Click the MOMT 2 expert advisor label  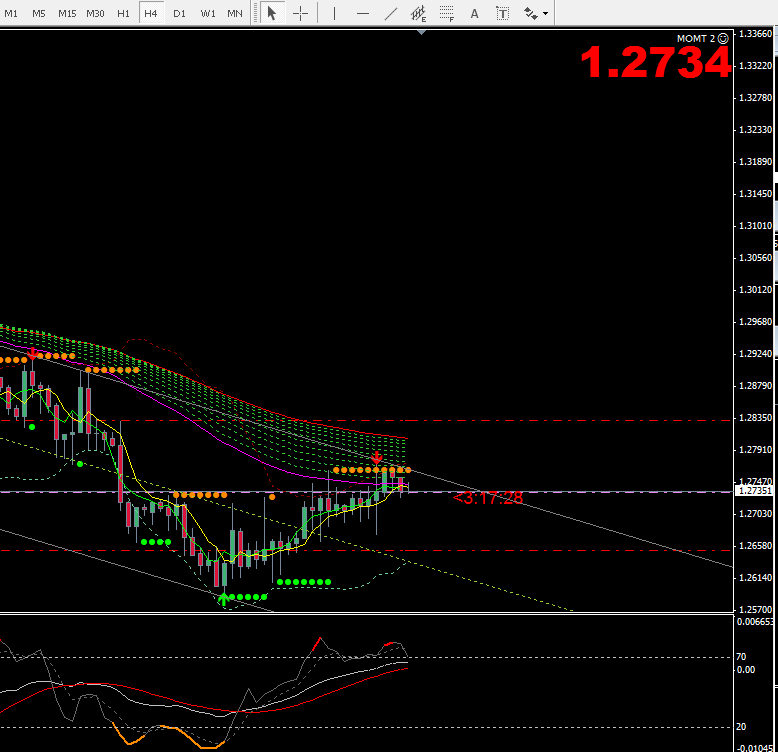point(696,38)
